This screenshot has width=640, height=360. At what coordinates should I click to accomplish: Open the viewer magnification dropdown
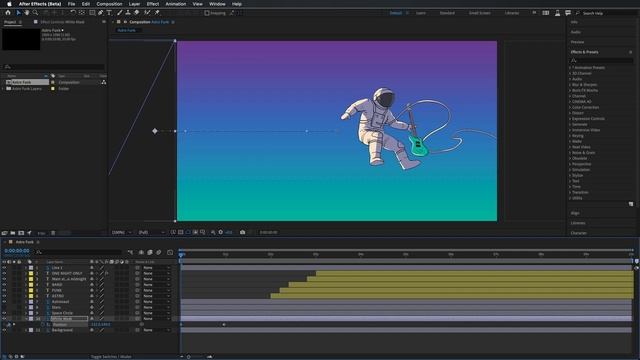(122, 232)
